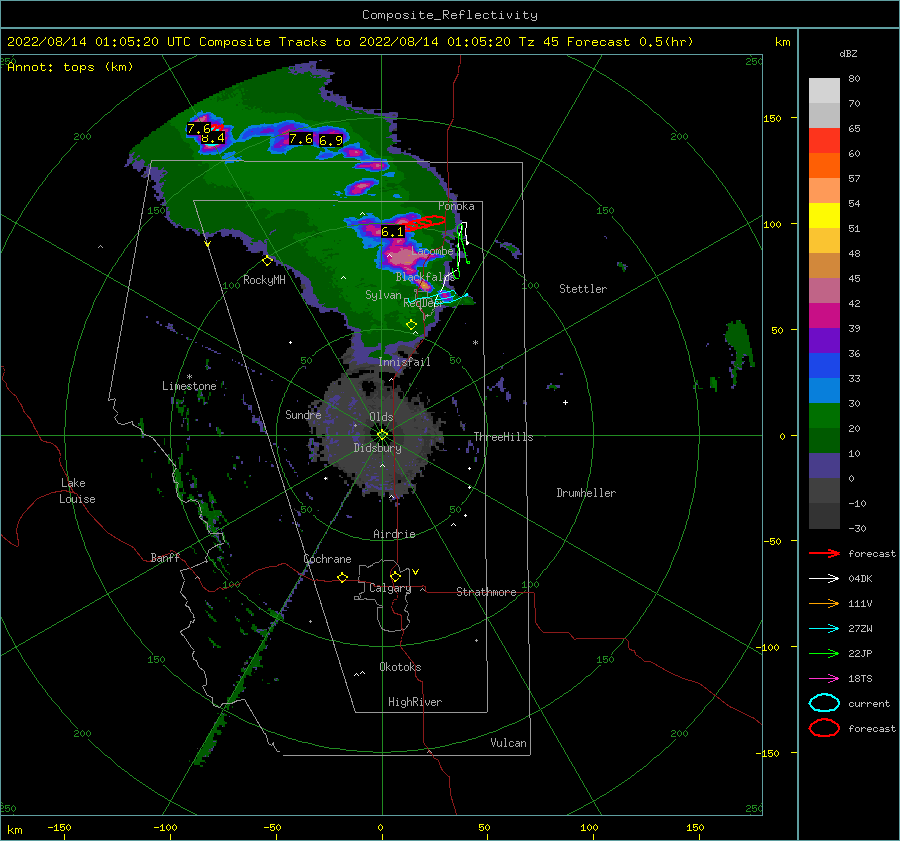Click the Ponoka city label
The height and width of the screenshot is (841, 900).
click(x=456, y=206)
